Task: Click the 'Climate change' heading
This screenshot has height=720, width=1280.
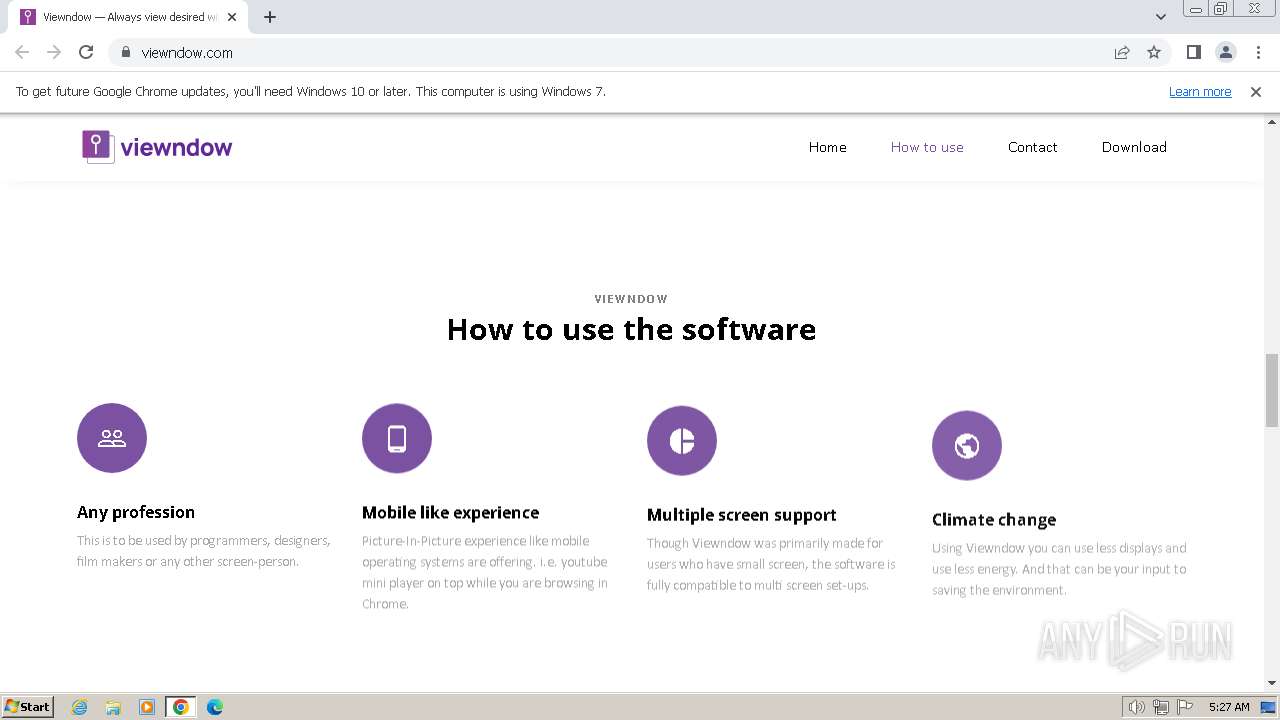Action: 994,520
